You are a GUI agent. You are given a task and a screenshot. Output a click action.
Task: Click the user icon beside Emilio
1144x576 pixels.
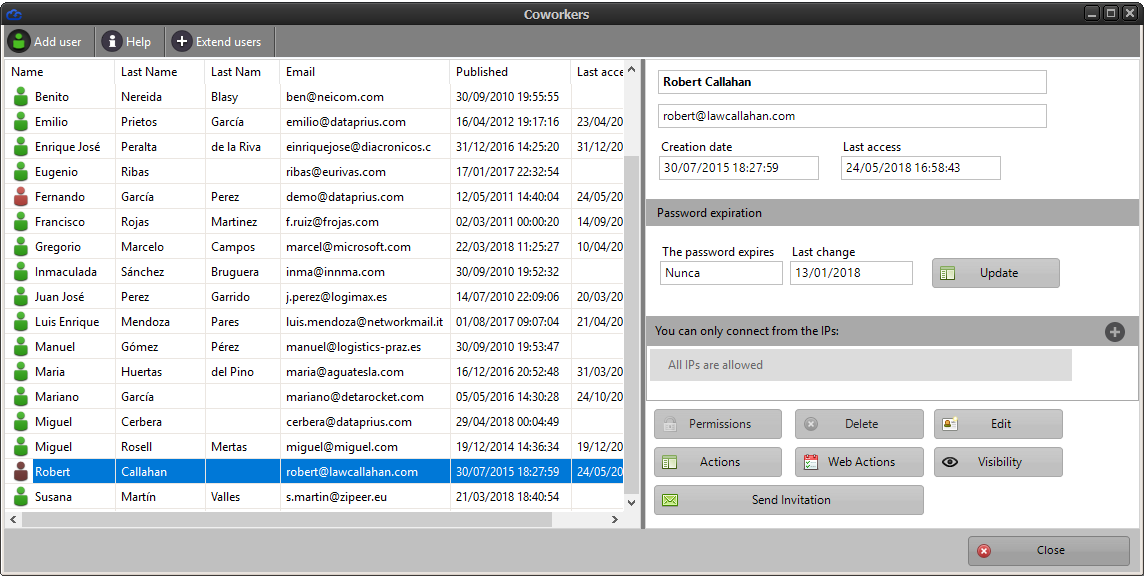(x=21, y=121)
